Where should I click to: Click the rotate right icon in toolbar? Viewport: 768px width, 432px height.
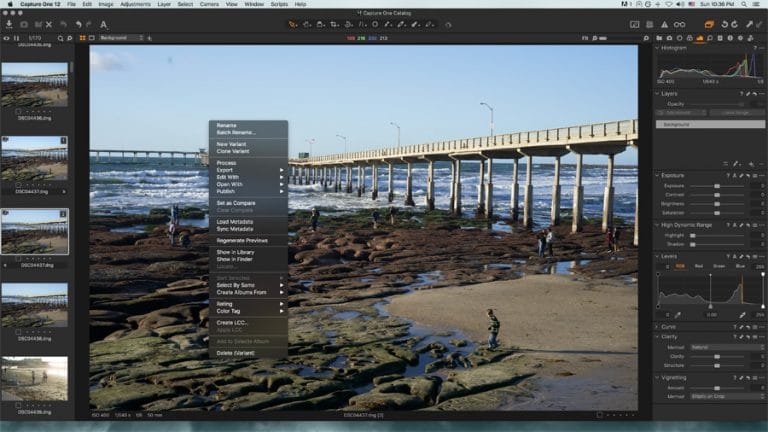point(735,24)
